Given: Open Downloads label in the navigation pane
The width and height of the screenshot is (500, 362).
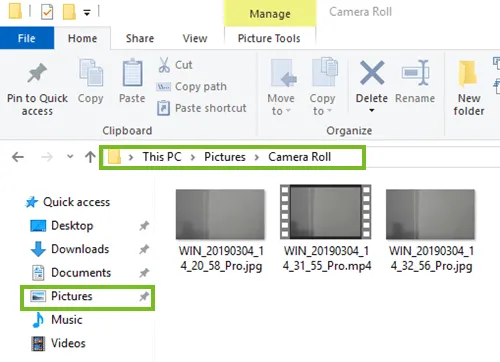Looking at the screenshot, I should [x=80, y=249].
